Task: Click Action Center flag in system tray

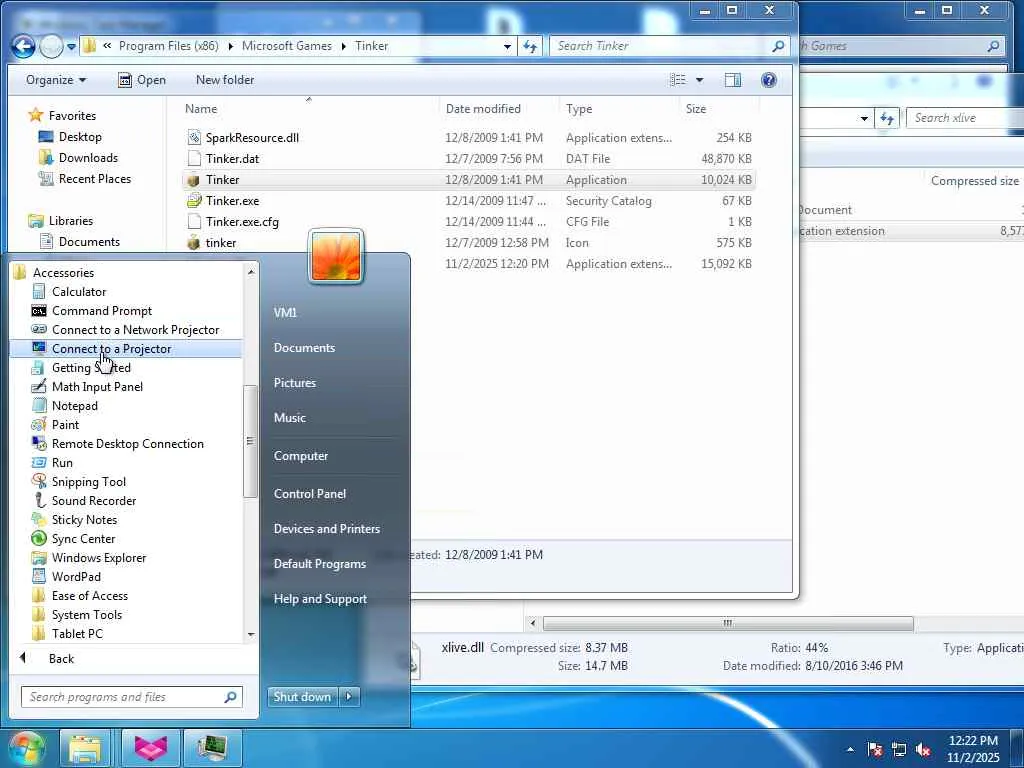Action: pyautogui.click(x=874, y=750)
